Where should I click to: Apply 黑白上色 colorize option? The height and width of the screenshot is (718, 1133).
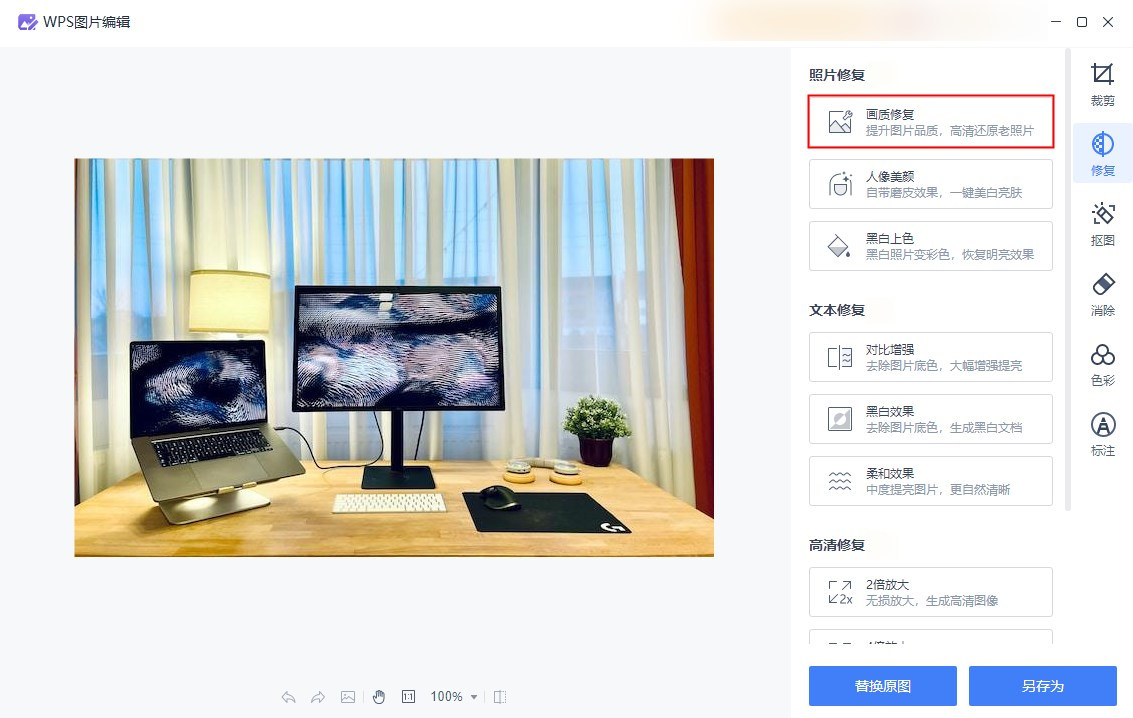coord(930,245)
